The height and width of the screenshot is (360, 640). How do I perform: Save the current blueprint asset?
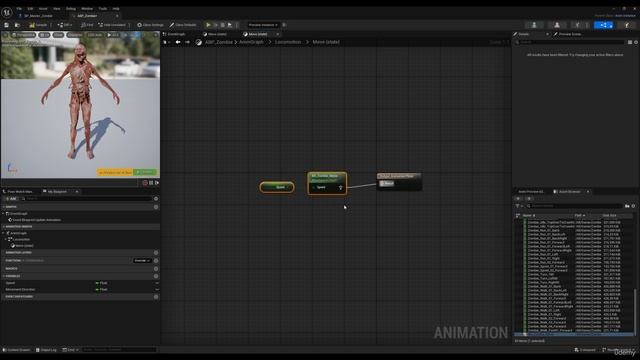(x=7, y=25)
